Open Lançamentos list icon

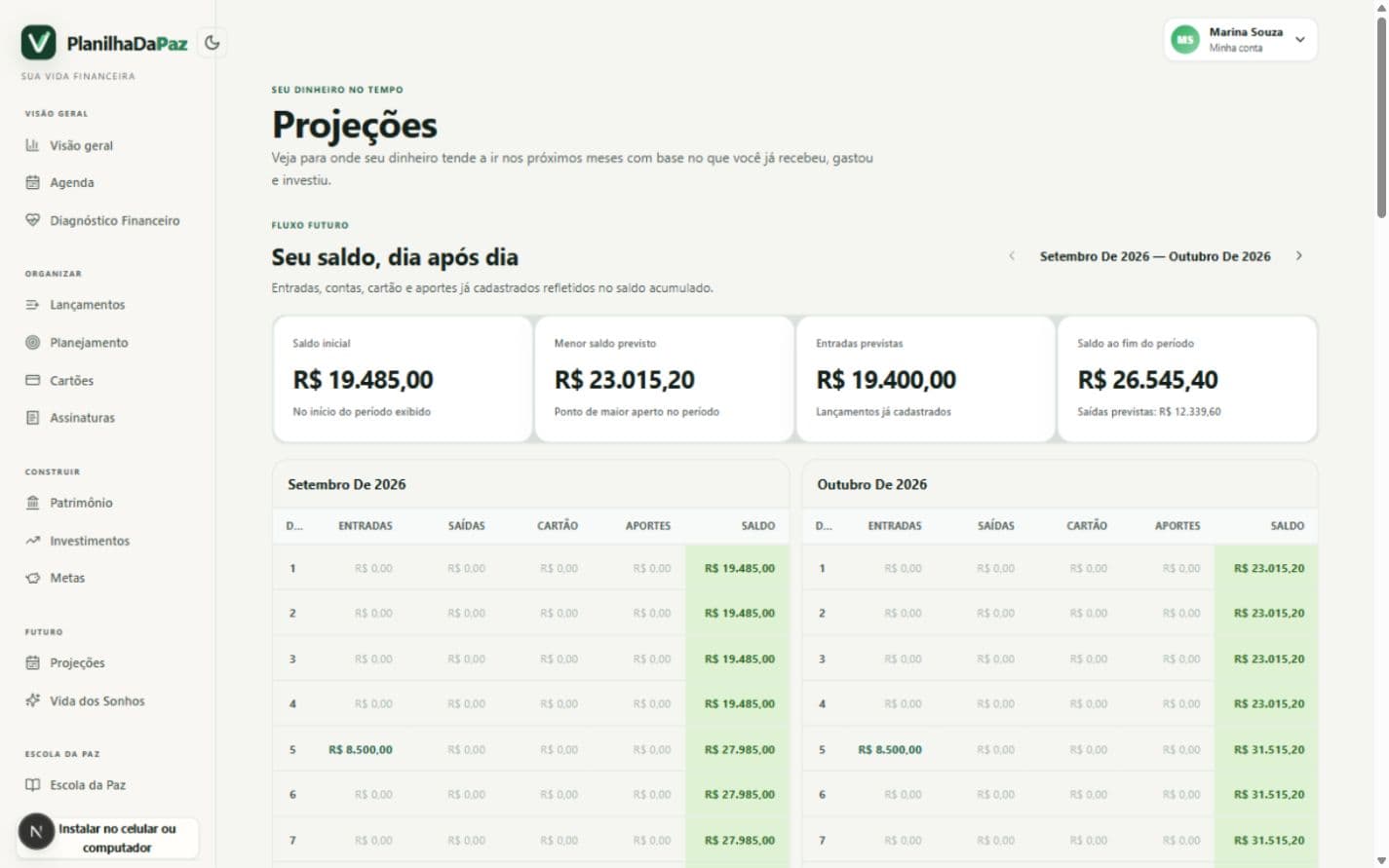pos(32,304)
